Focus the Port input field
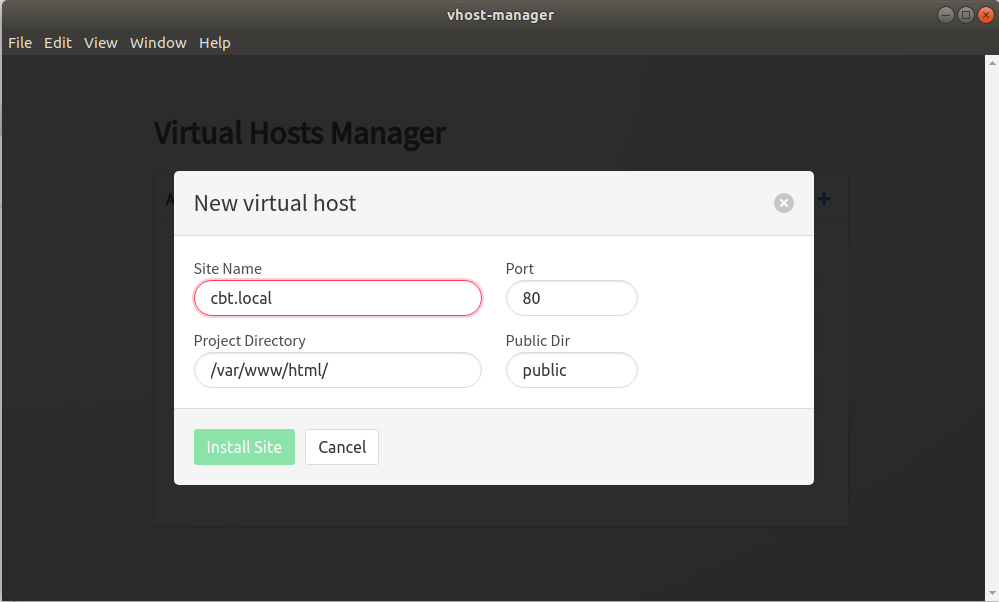 [571, 298]
